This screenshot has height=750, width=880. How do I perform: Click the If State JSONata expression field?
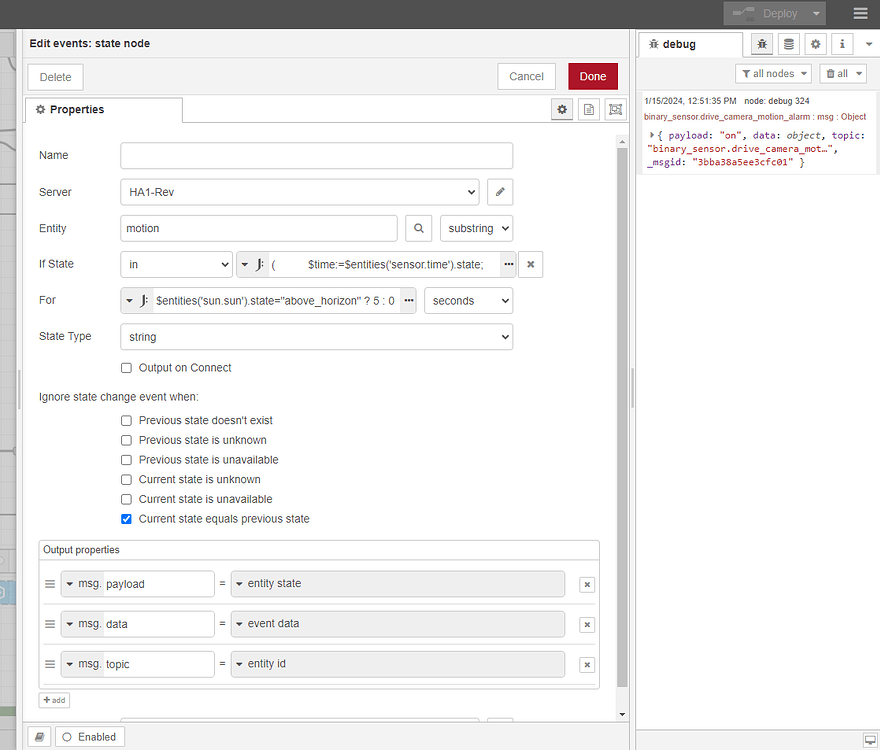coord(384,264)
